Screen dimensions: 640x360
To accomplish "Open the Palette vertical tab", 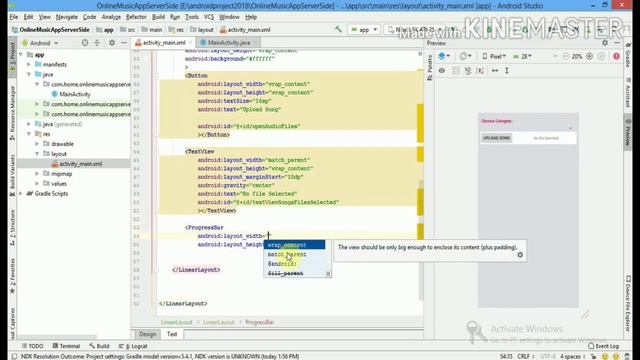I will [x=429, y=67].
